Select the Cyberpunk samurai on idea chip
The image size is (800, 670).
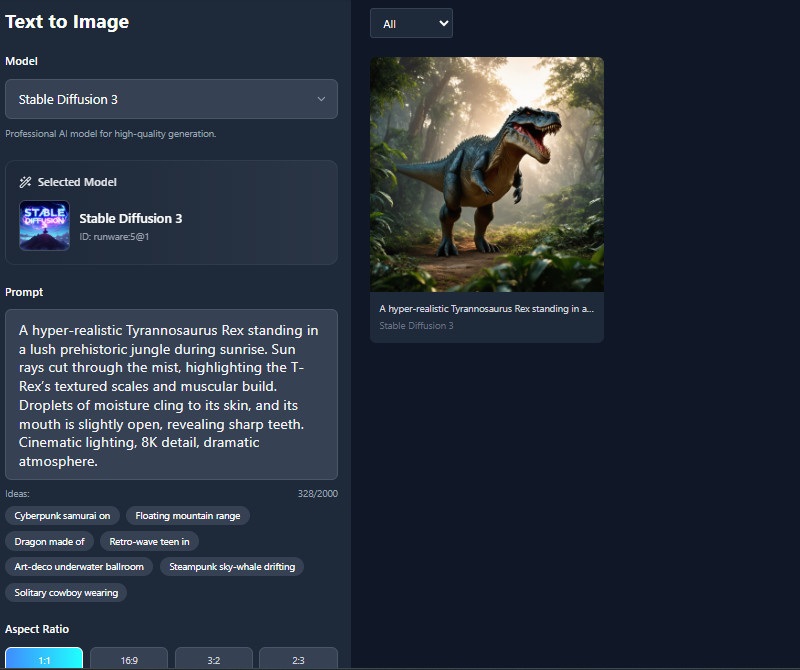(x=62, y=515)
